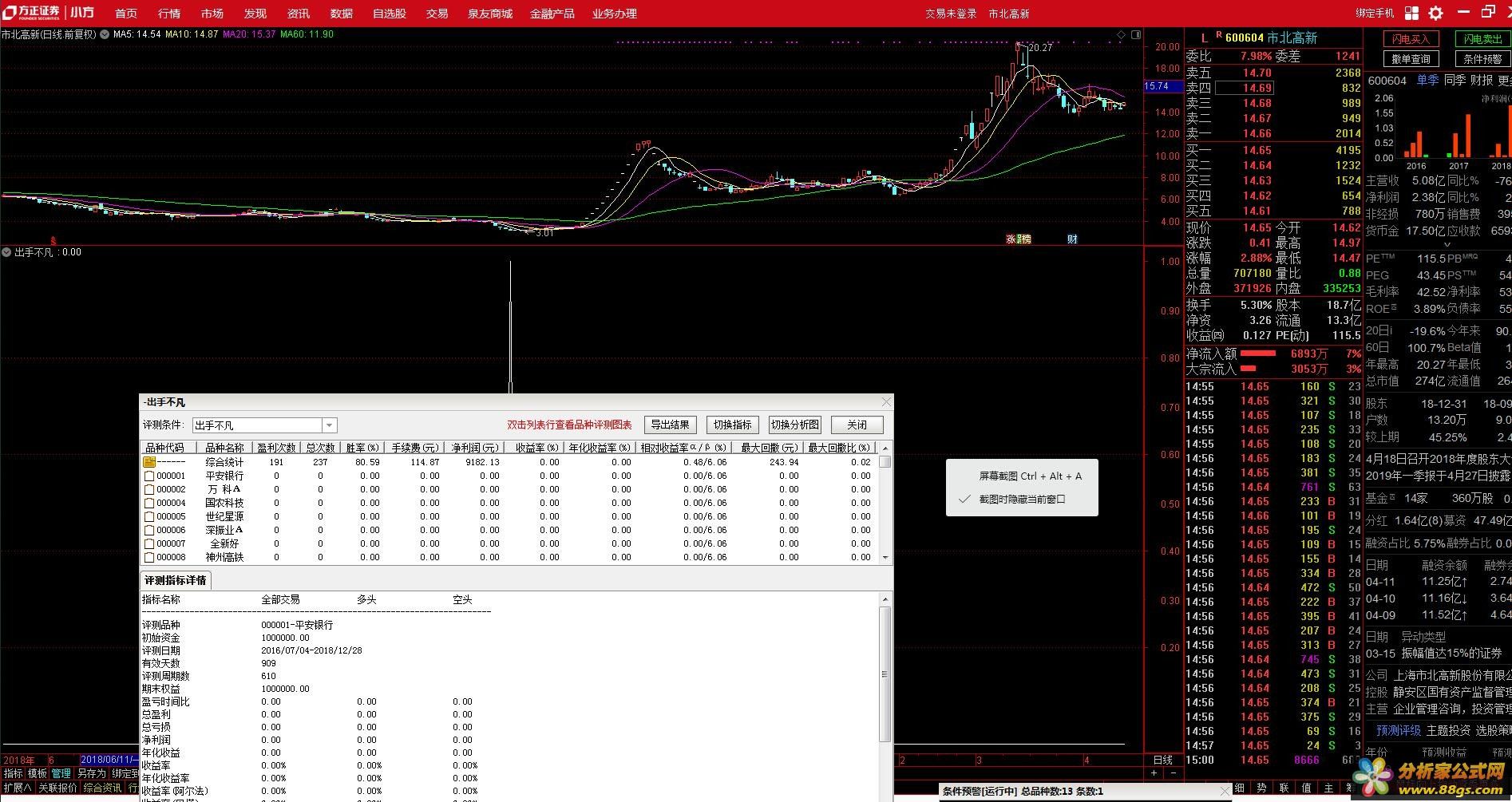The height and width of the screenshot is (802, 1512).
Task: Open 评测条件 dropdown arrow
Action: (329, 425)
